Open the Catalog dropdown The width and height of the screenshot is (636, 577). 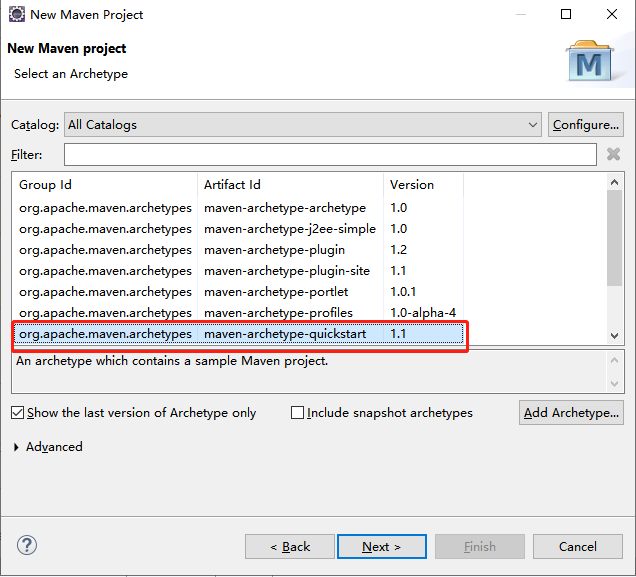click(x=303, y=125)
